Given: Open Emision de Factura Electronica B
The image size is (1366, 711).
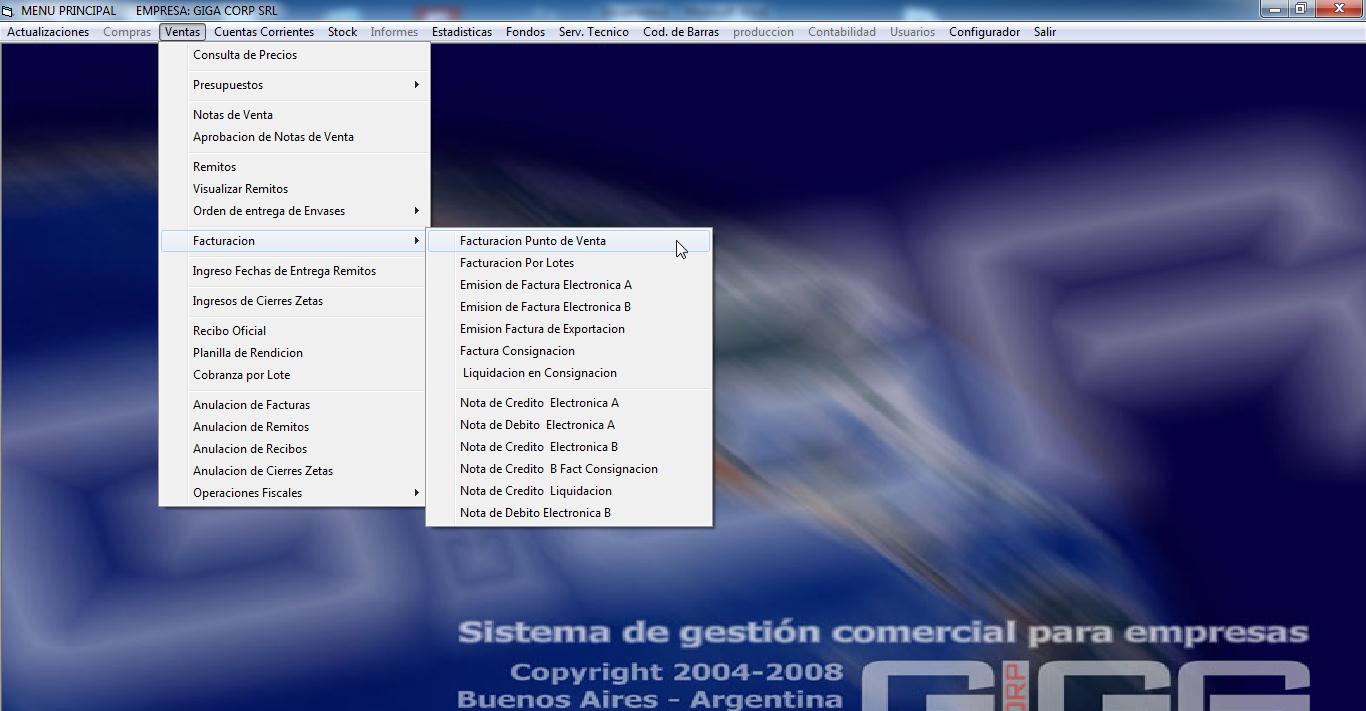Looking at the screenshot, I should (569, 307).
